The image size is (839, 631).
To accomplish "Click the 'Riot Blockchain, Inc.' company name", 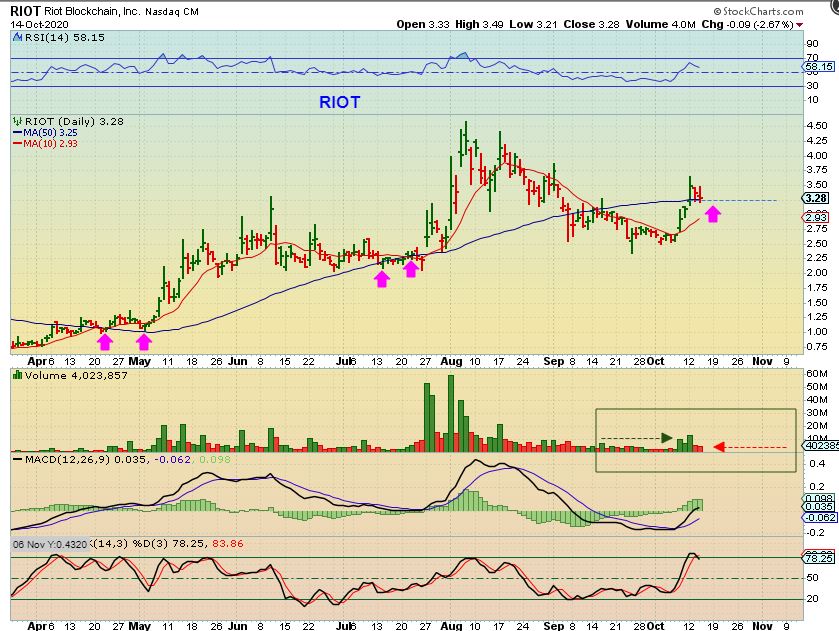I will click(92, 11).
